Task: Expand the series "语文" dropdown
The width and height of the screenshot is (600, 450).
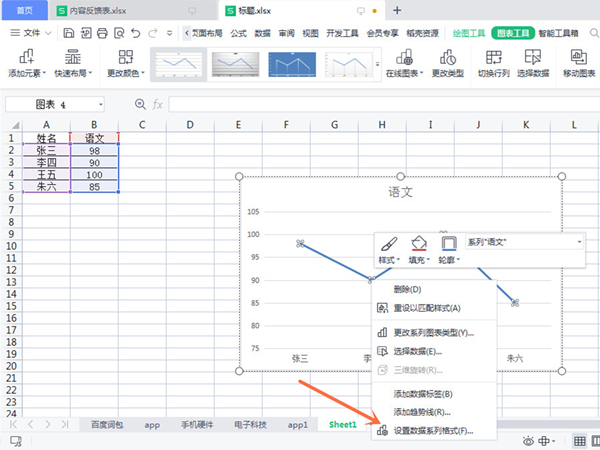Action: 579,242
